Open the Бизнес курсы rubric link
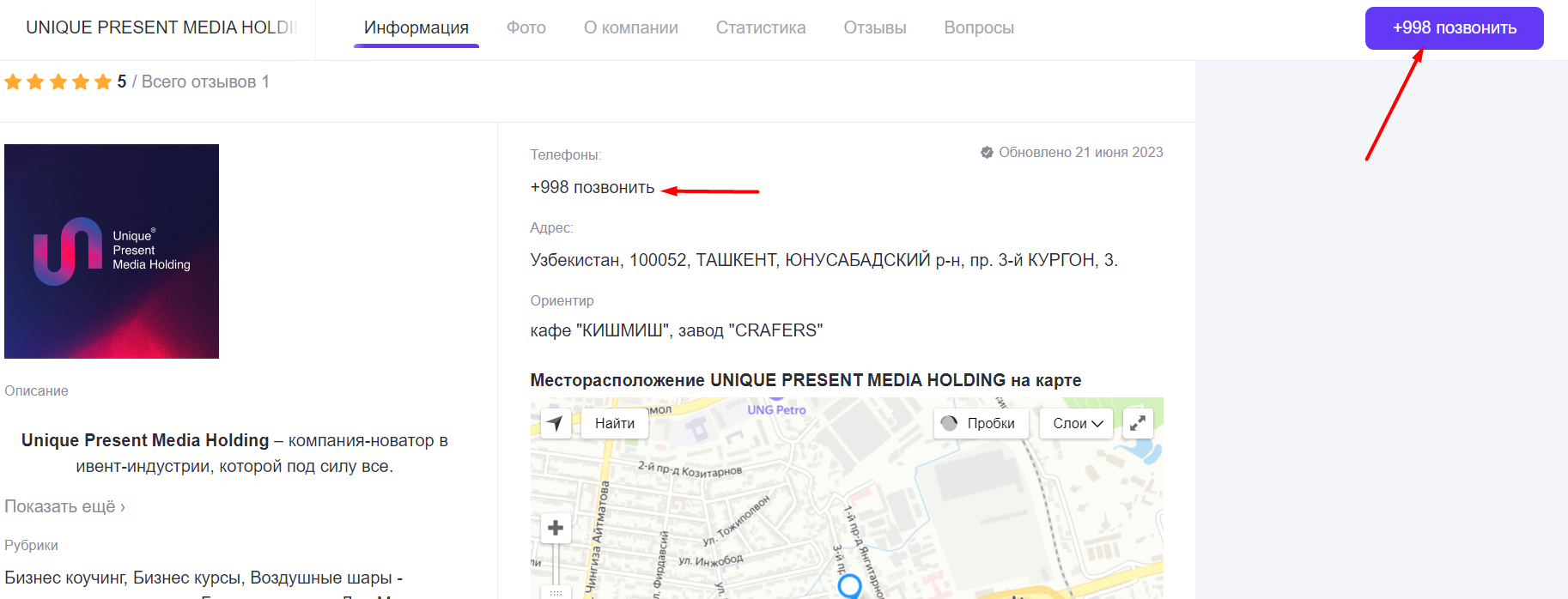Image resolution: width=1568 pixels, height=599 pixels. coord(186,578)
